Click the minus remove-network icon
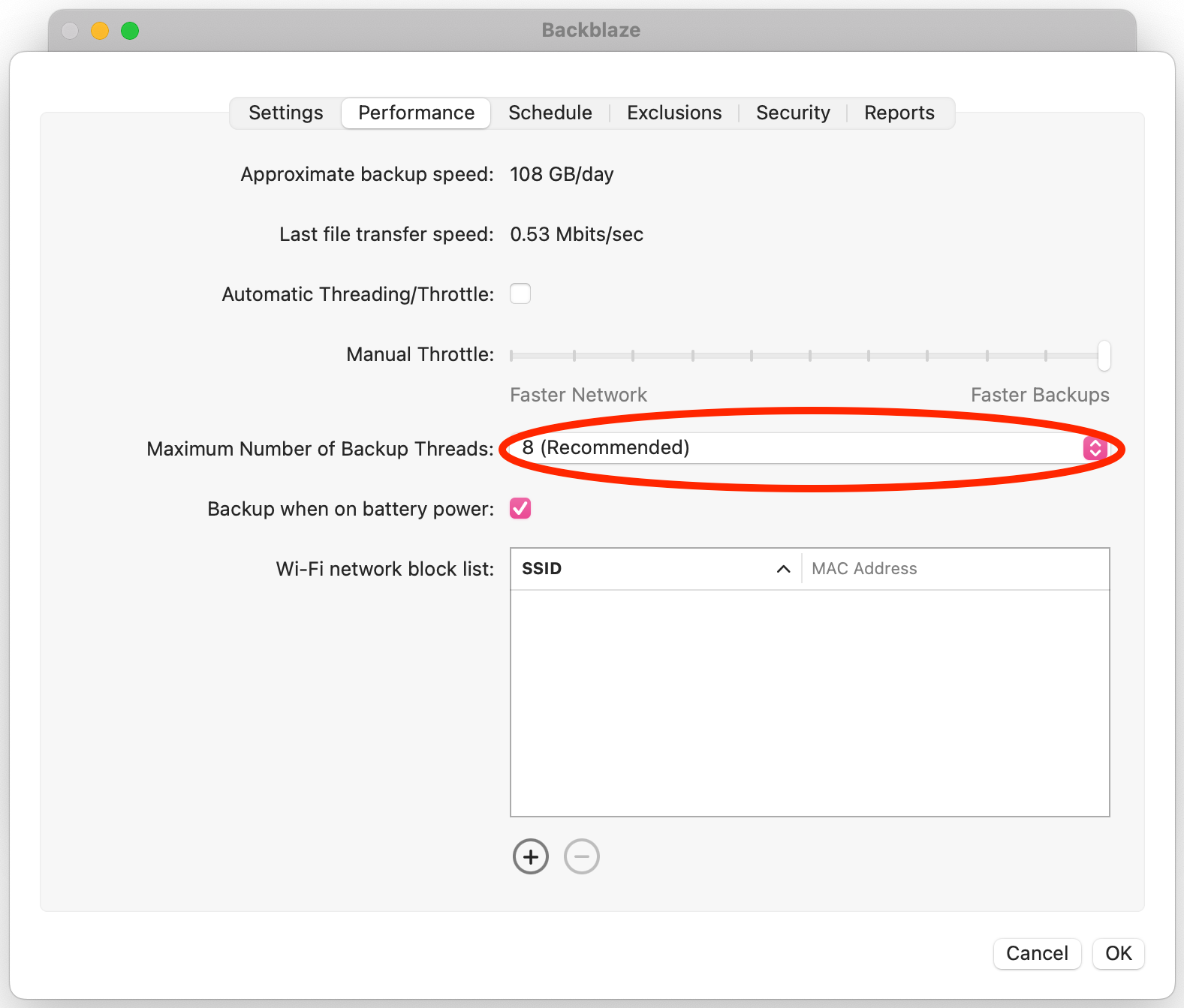This screenshot has width=1184, height=1008. [x=582, y=856]
